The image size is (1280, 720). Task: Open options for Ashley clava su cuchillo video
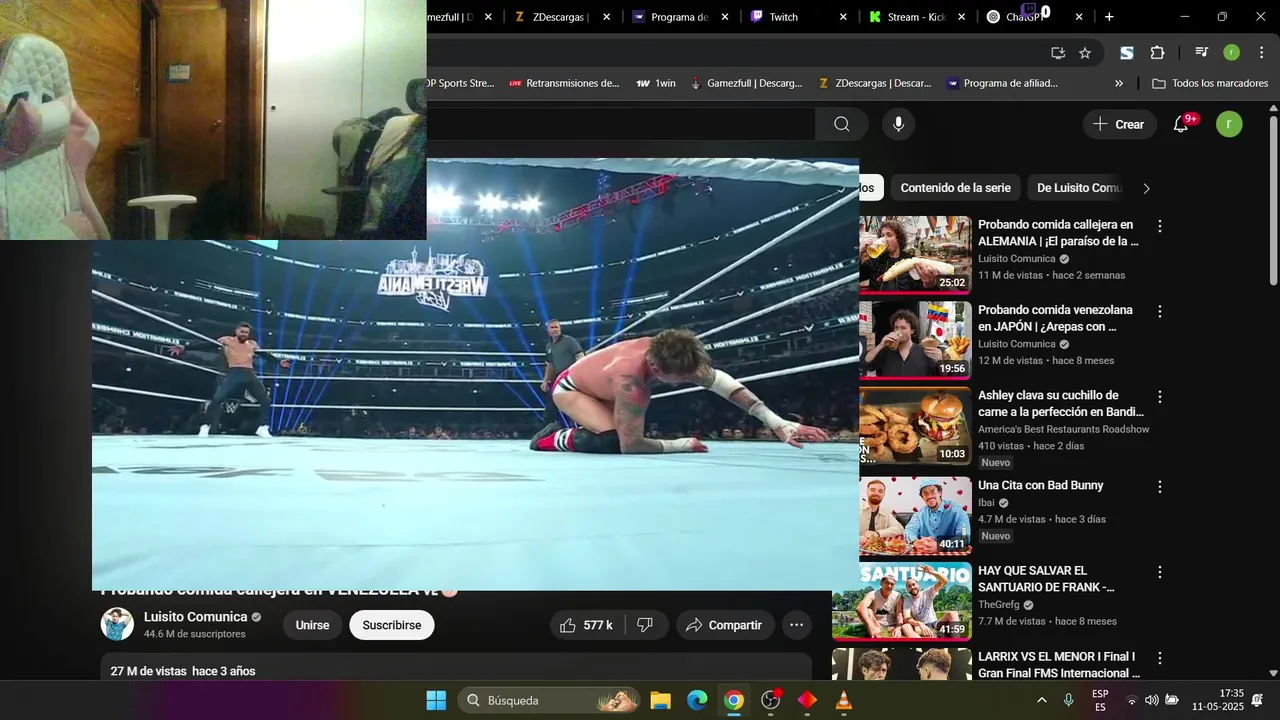click(x=1160, y=397)
